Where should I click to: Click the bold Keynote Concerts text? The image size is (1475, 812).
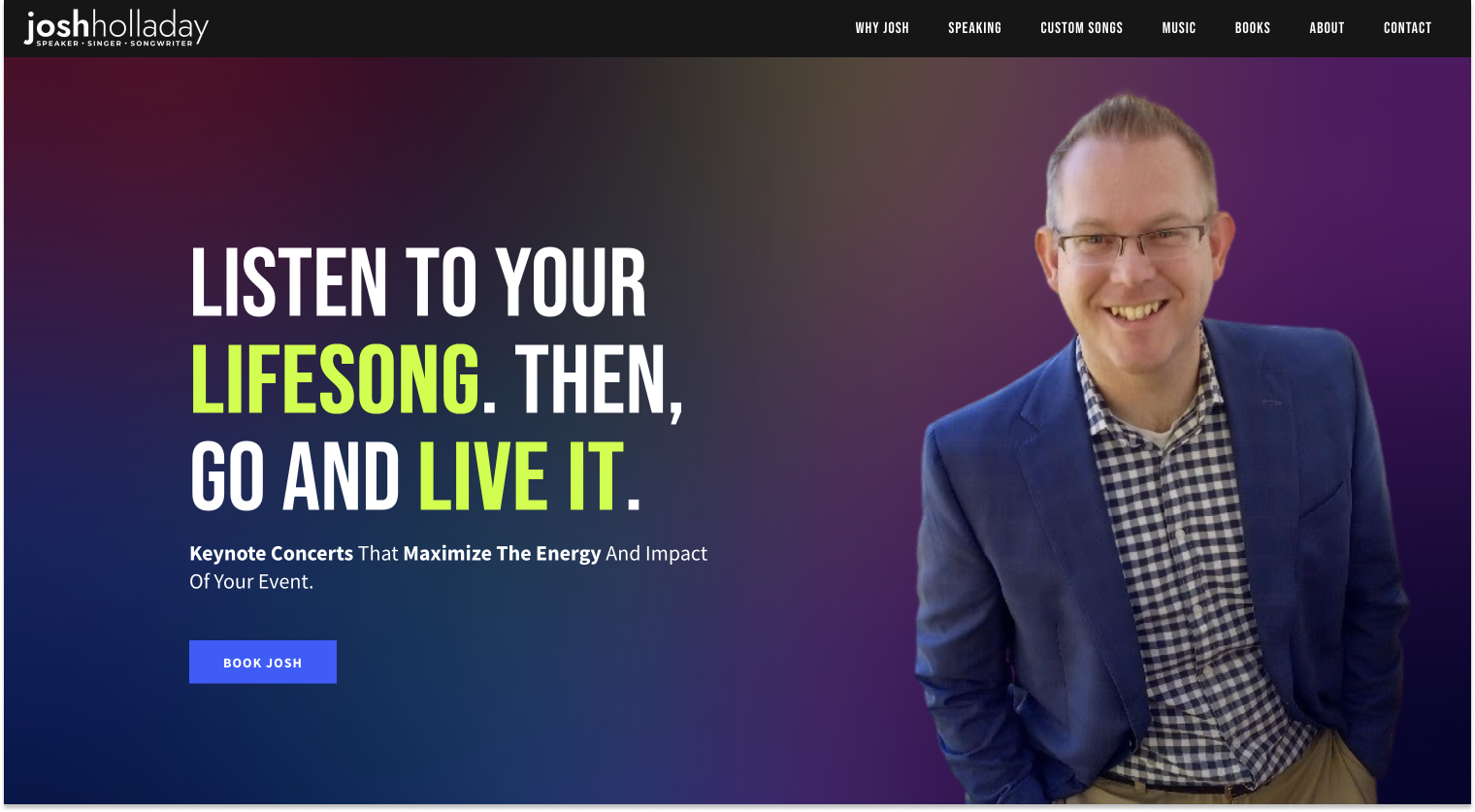(272, 553)
